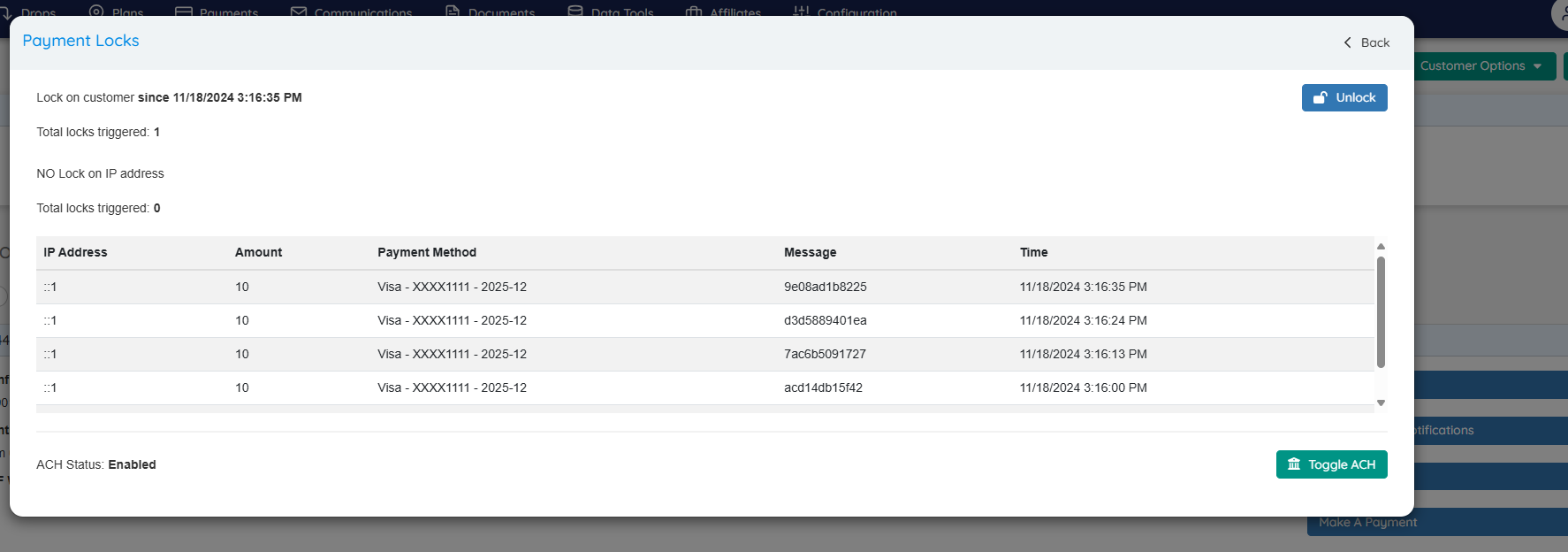Click the table scrollbar down arrow

pos(1381,403)
